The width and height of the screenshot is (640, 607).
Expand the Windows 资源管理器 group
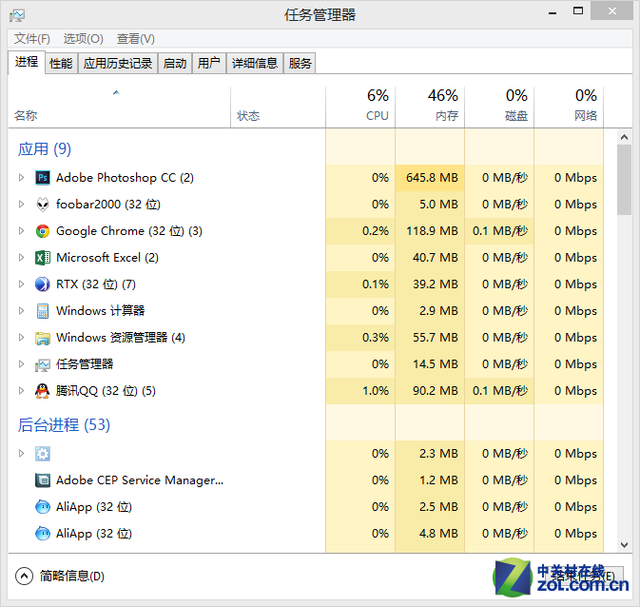[21, 338]
